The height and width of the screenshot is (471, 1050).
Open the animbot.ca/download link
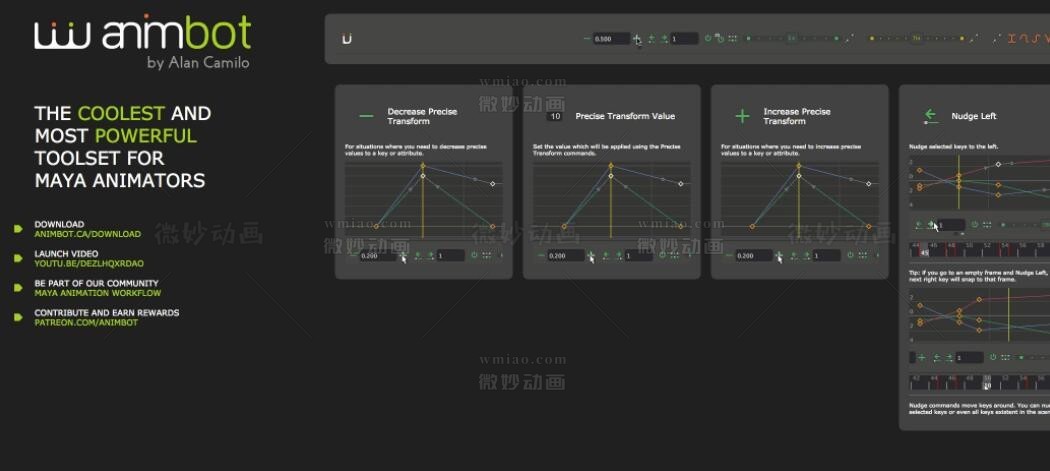pos(88,234)
